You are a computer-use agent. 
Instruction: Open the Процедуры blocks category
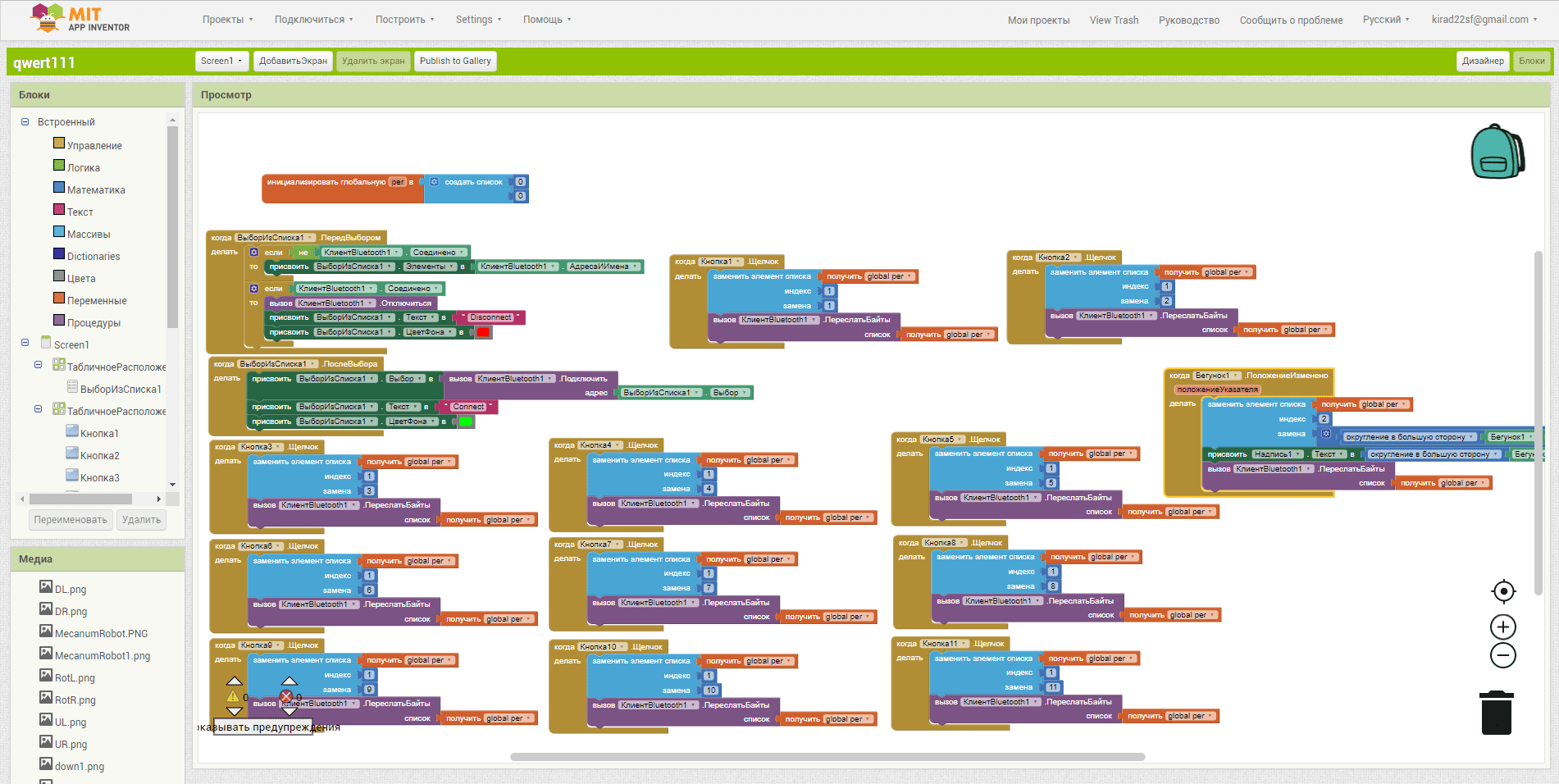93,322
